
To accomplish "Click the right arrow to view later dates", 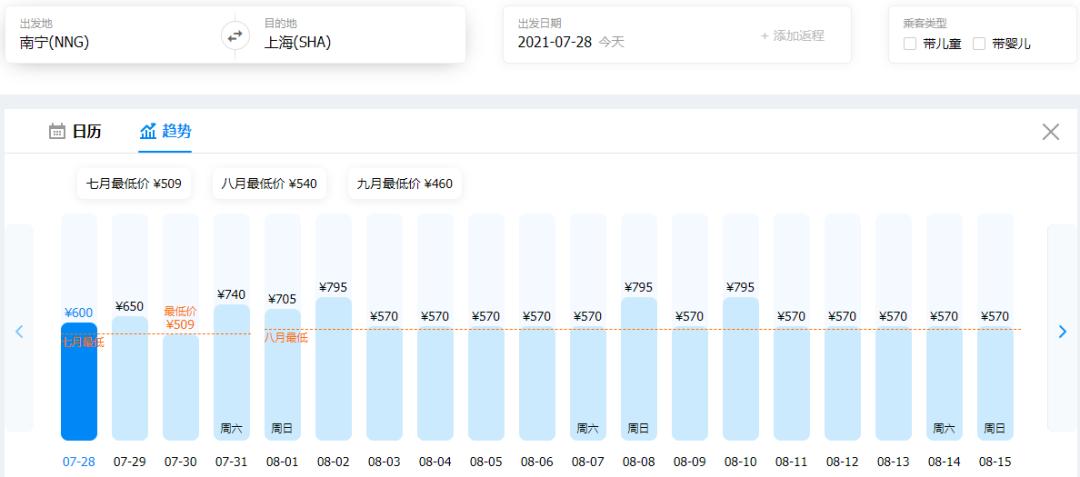I will click(x=1062, y=332).
